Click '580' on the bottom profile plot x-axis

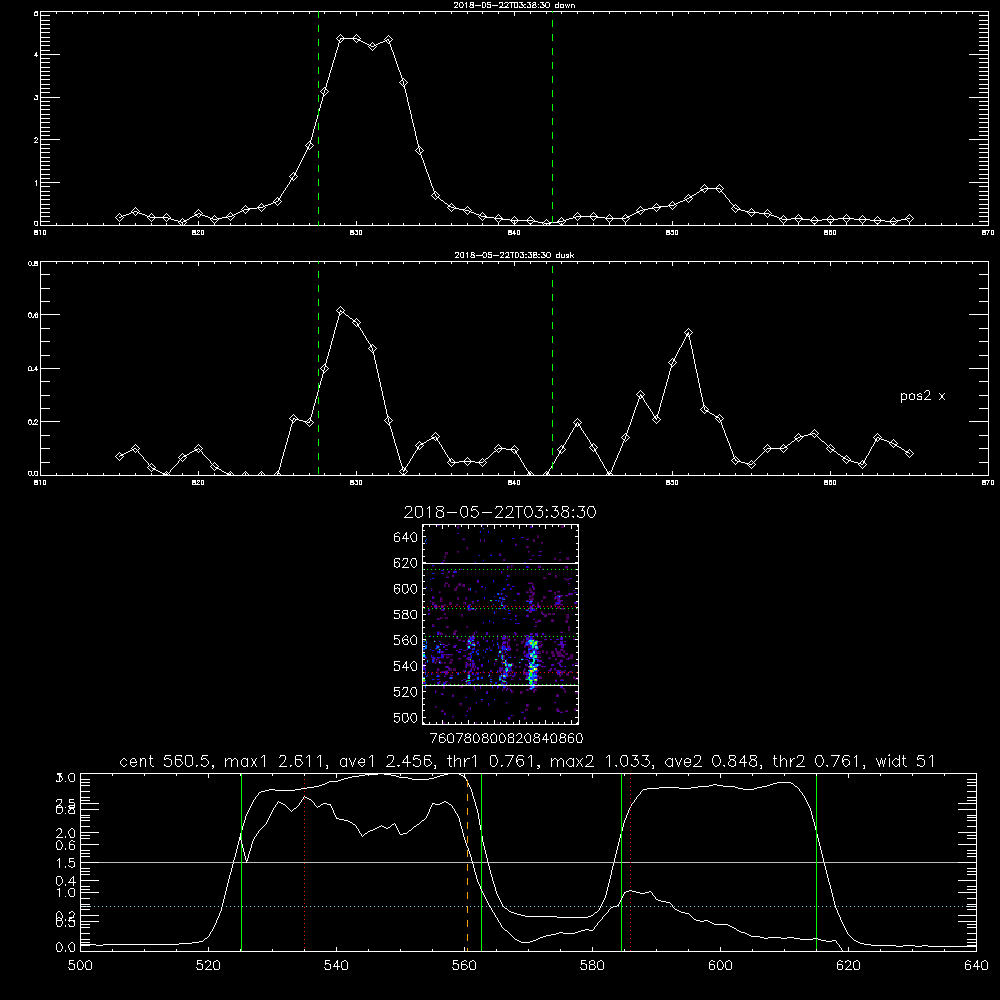(592, 966)
